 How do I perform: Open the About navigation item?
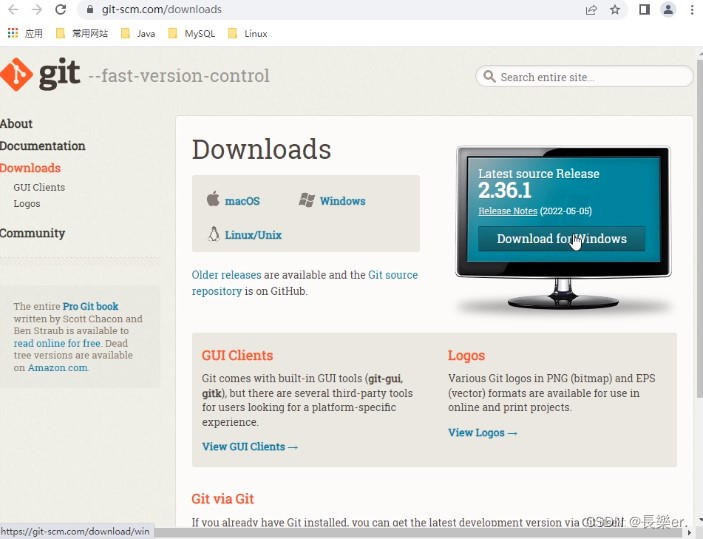tap(16, 124)
